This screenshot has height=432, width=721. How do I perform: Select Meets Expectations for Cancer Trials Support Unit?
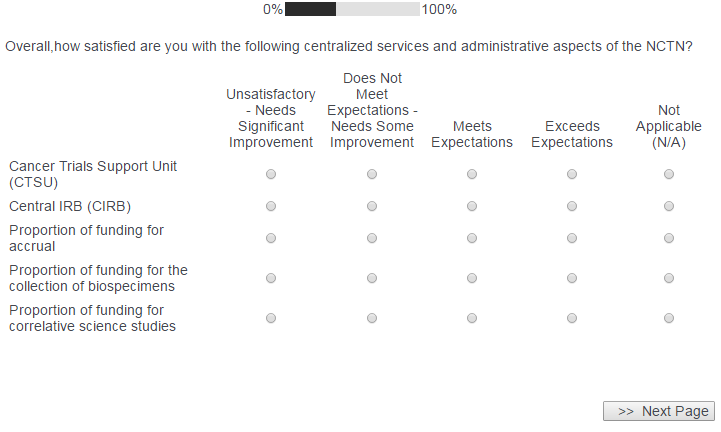pos(472,175)
